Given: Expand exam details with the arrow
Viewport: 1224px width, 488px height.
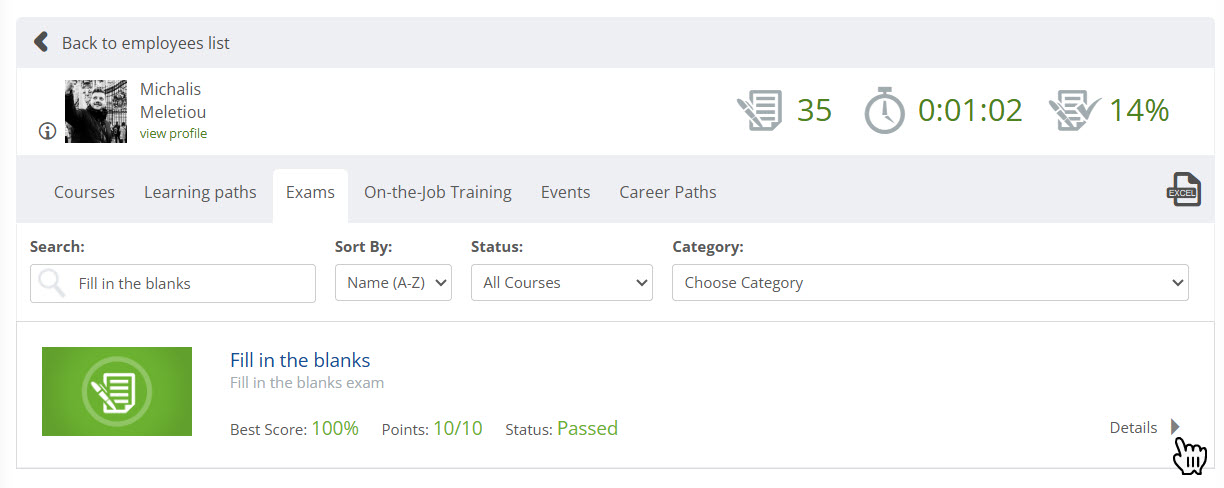Looking at the screenshot, I should (x=1175, y=427).
